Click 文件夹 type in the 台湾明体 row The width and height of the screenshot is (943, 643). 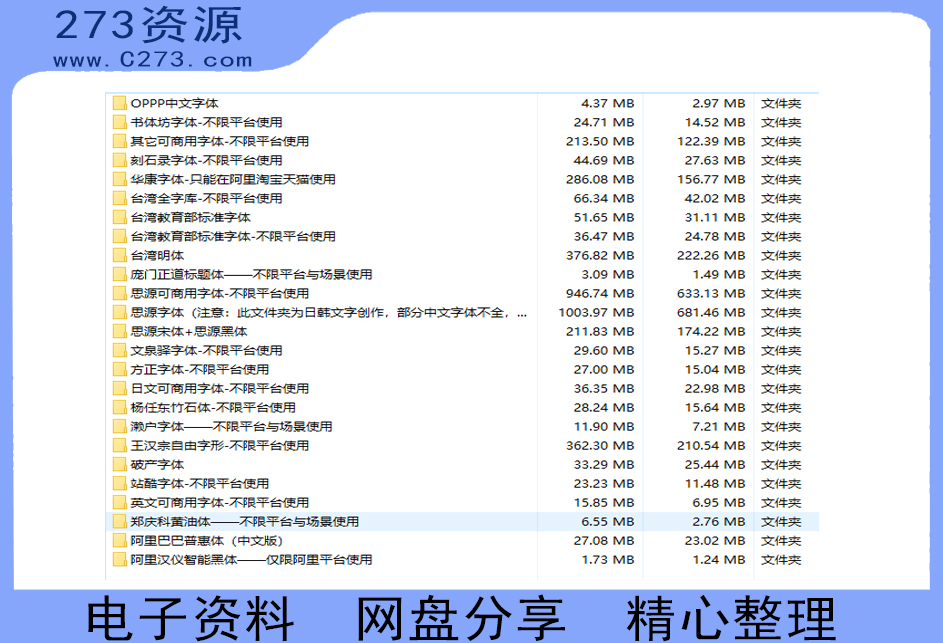coord(781,255)
